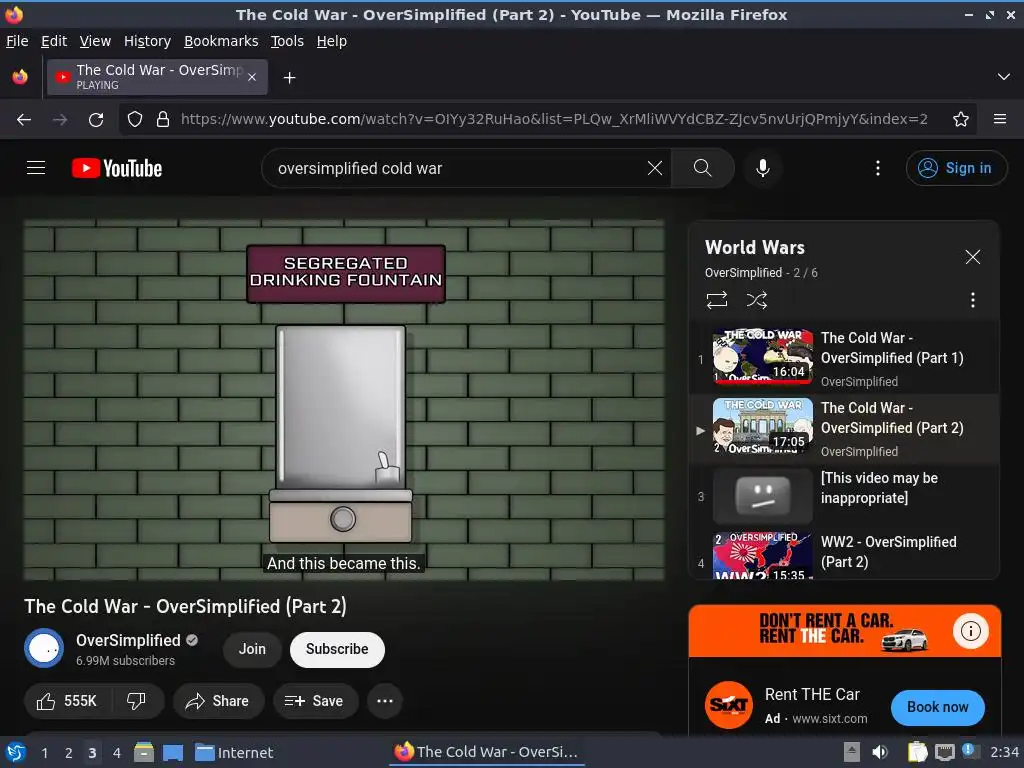Screen dimensions: 1024x768
Task: Open the YouTube guide hamburger menu
Action: pyautogui.click(x=36, y=168)
